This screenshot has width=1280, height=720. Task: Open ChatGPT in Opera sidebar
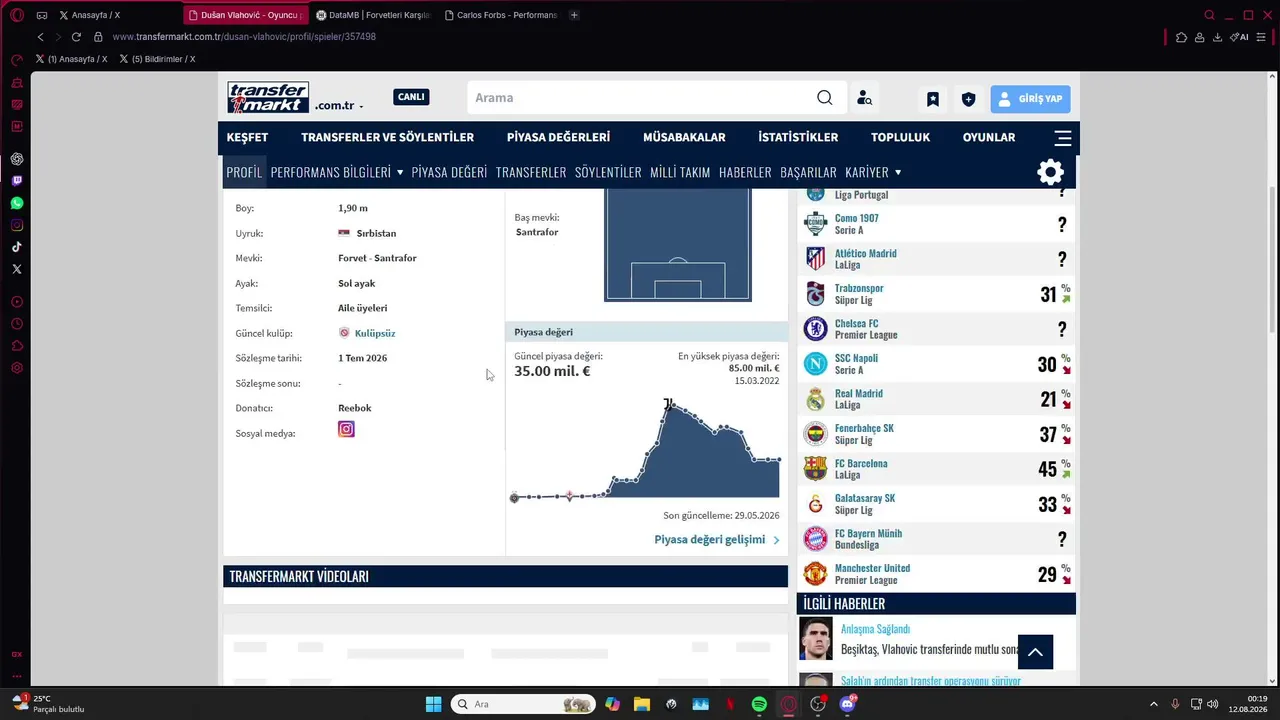coord(17,159)
